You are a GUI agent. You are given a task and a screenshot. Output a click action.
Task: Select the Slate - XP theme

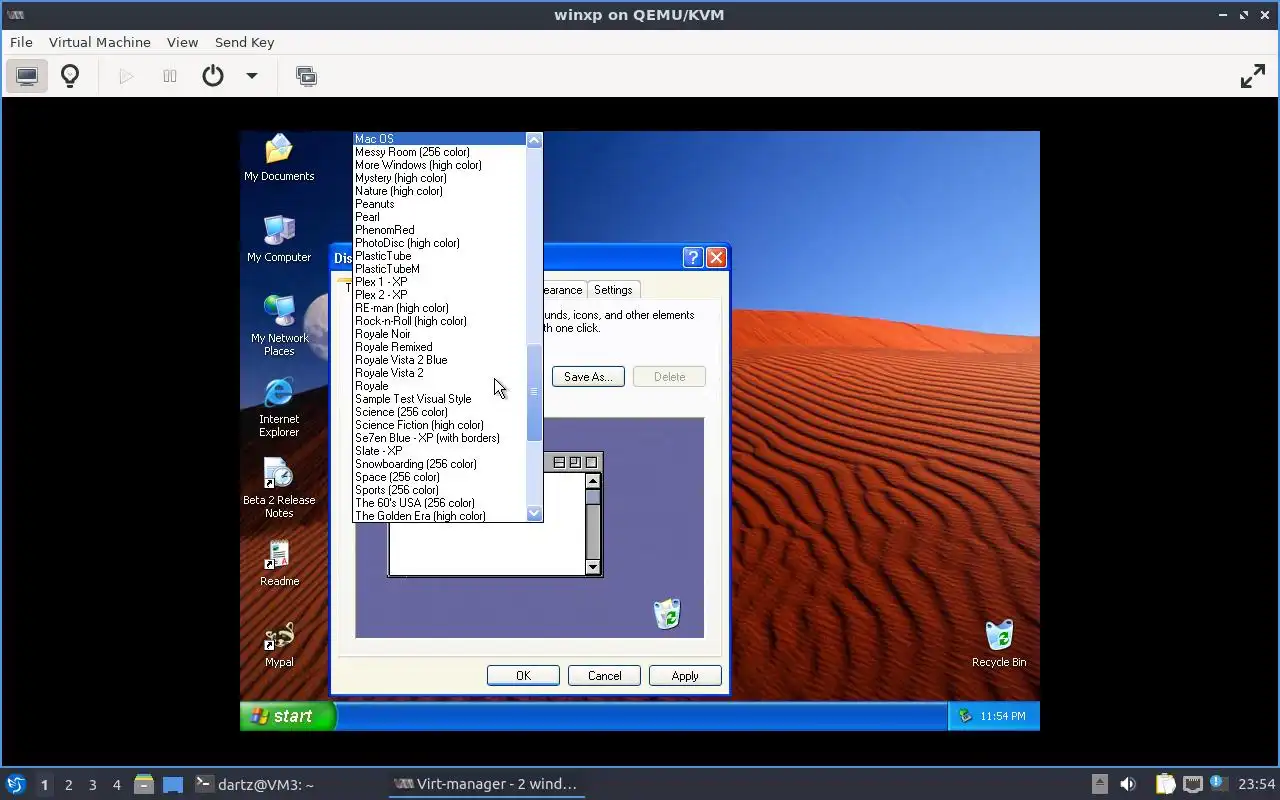[440, 451]
